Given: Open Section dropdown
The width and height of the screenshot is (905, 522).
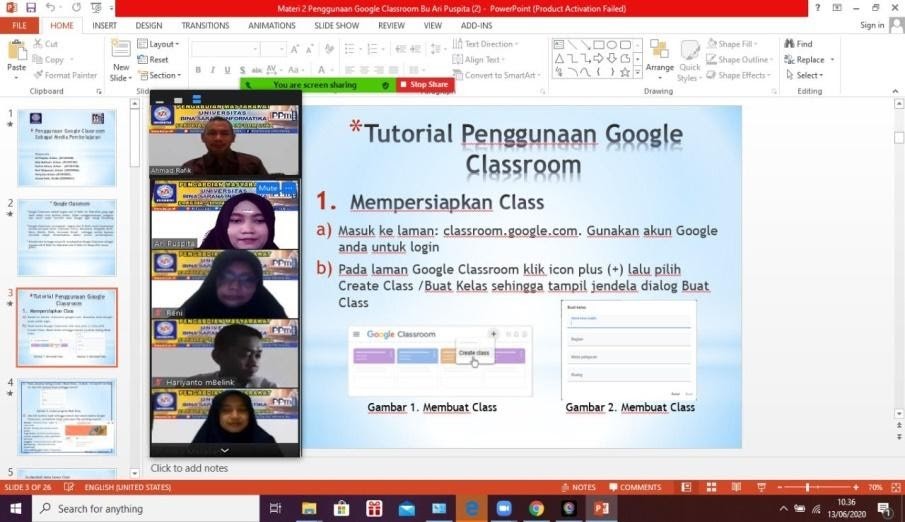Looking at the screenshot, I should click(159, 75).
